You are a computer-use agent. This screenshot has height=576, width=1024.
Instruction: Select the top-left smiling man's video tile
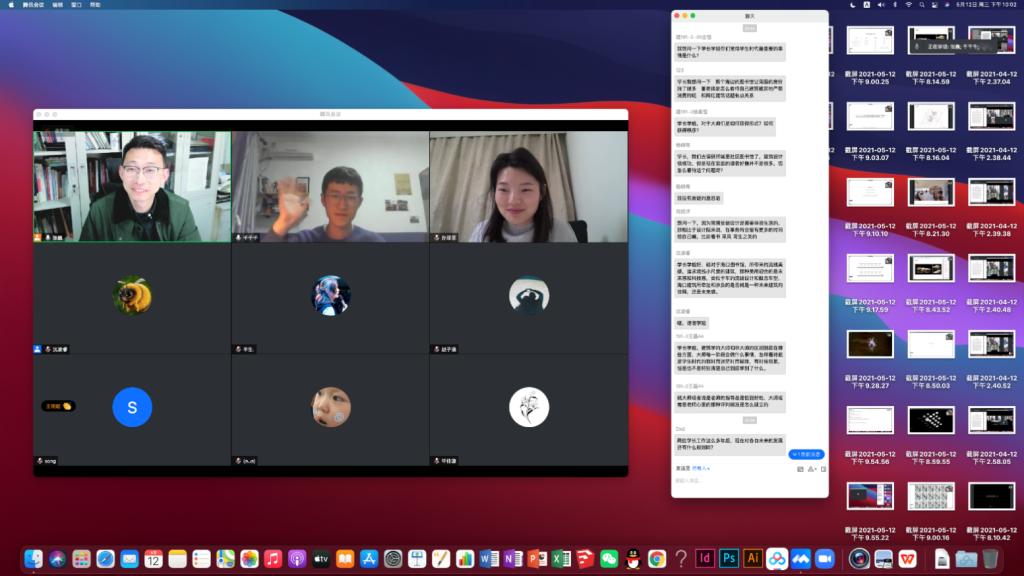point(132,187)
